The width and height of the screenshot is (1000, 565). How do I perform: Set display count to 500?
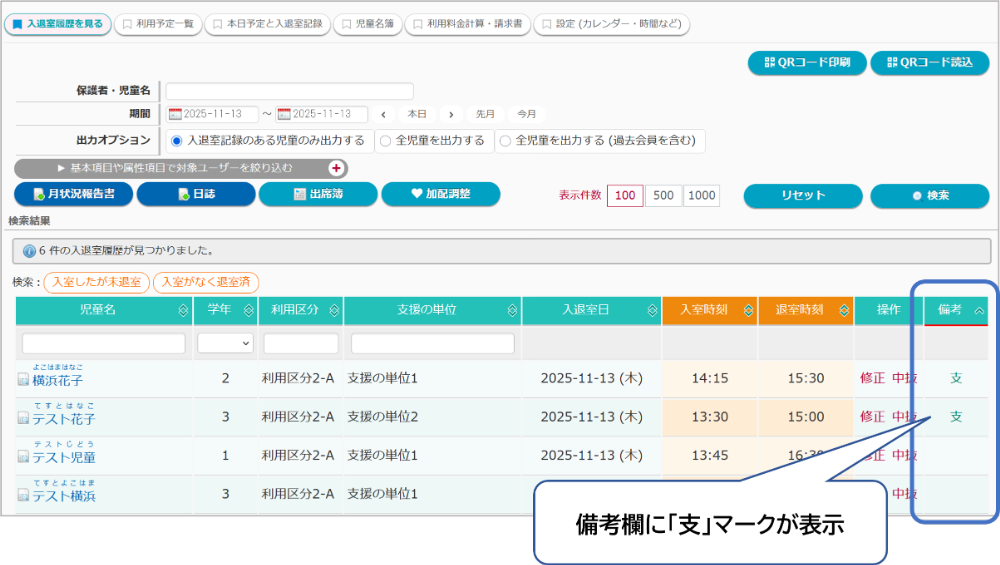[x=663, y=195]
